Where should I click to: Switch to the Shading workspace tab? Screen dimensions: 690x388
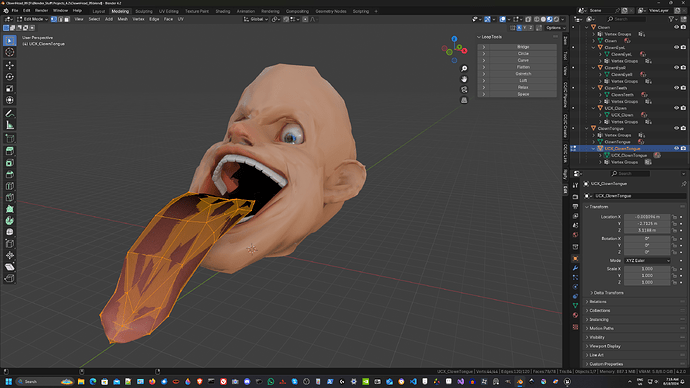[223, 11]
